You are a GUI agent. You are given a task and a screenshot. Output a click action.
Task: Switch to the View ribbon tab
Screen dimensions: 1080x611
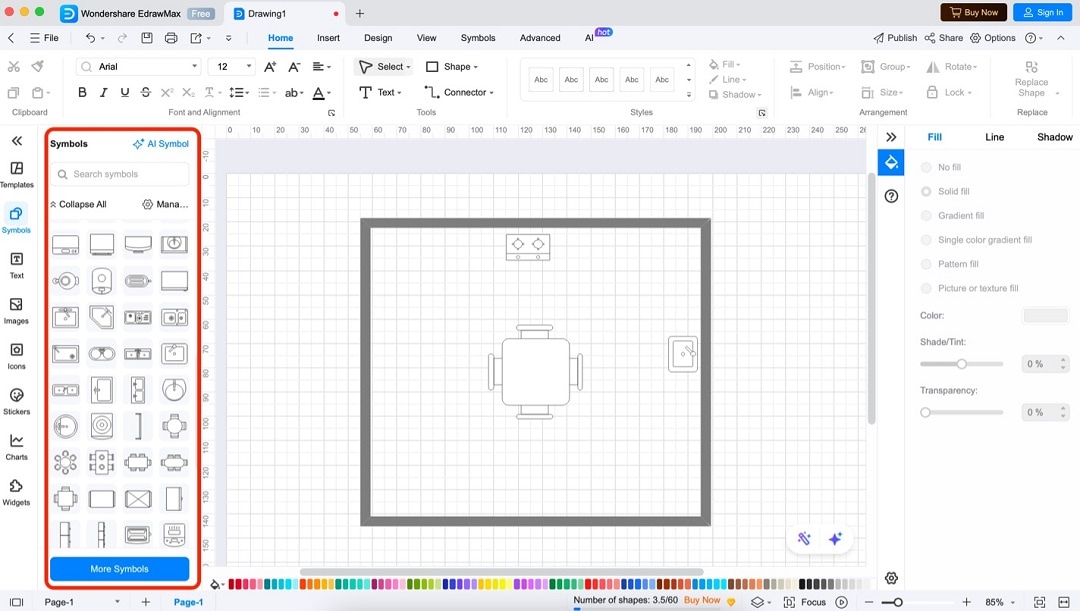point(426,38)
